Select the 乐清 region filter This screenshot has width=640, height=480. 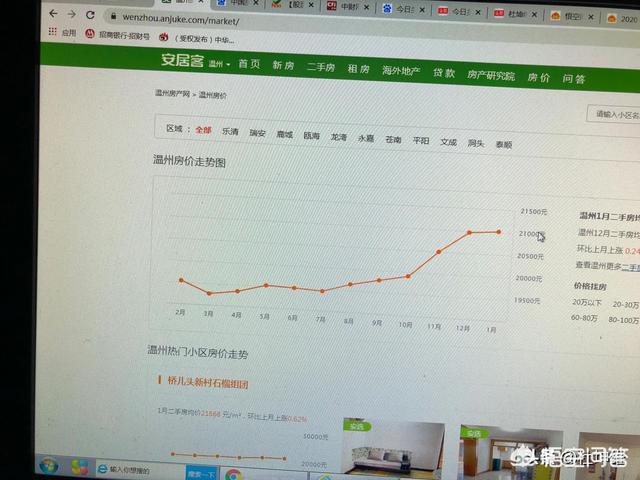click(230, 131)
